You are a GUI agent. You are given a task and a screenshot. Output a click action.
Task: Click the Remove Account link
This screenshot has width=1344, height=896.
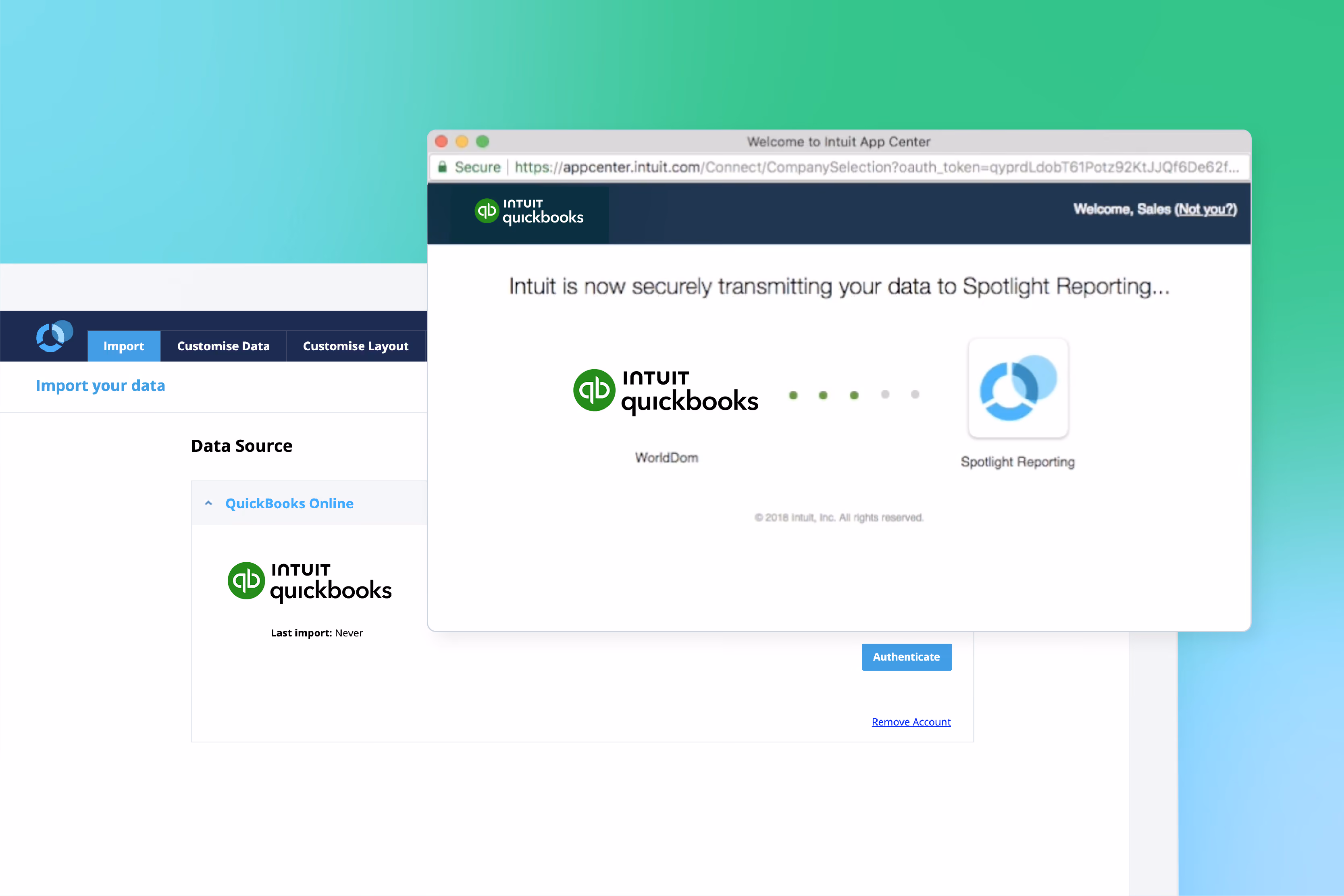coord(911,722)
